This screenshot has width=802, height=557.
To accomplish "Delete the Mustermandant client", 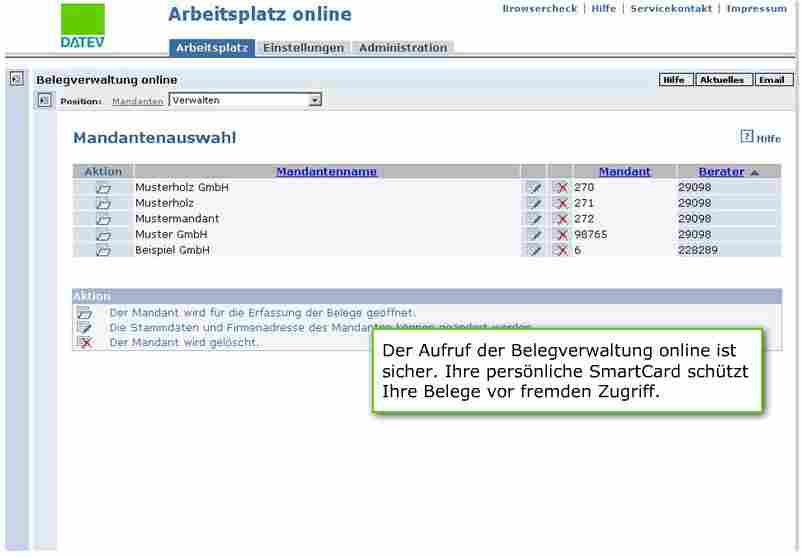I will coord(562,219).
